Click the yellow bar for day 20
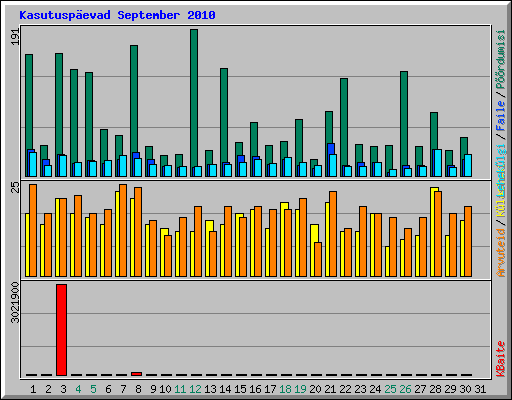Image resolution: width=512 pixels, height=400 pixels. [x=313, y=250]
